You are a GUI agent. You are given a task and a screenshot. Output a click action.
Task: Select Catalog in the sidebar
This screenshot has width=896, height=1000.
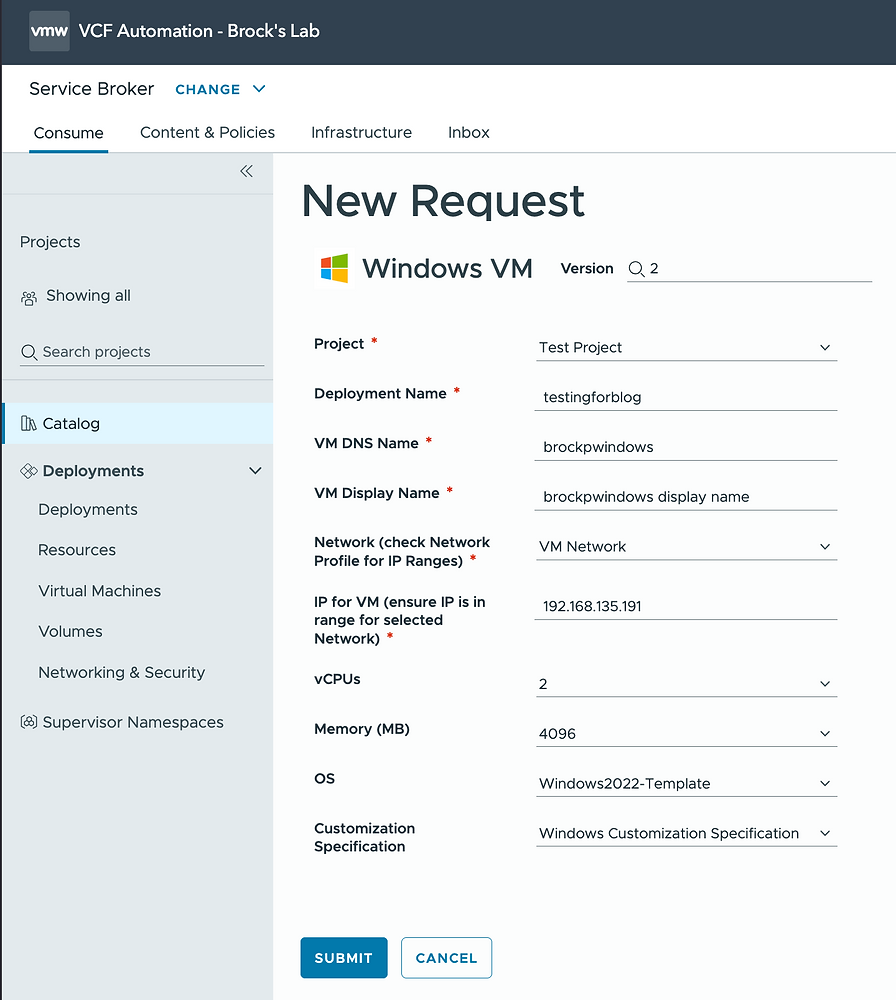point(138,423)
